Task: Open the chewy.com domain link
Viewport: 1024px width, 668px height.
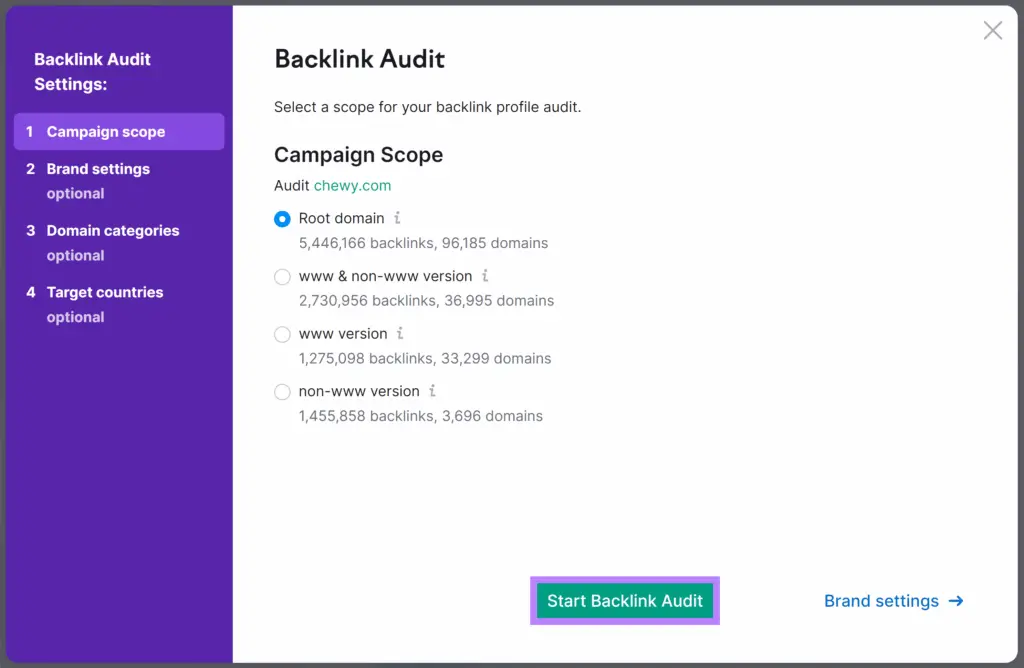Action: click(x=352, y=186)
